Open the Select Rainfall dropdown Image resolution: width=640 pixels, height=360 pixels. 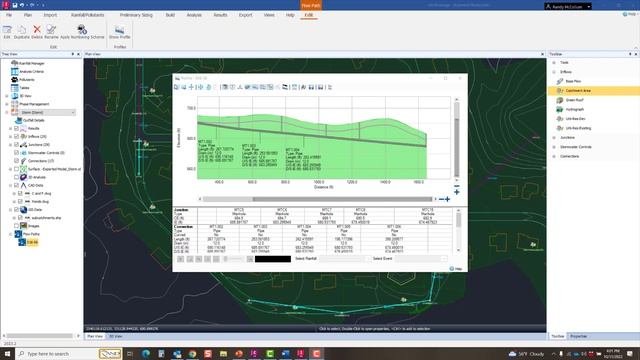coord(344,259)
